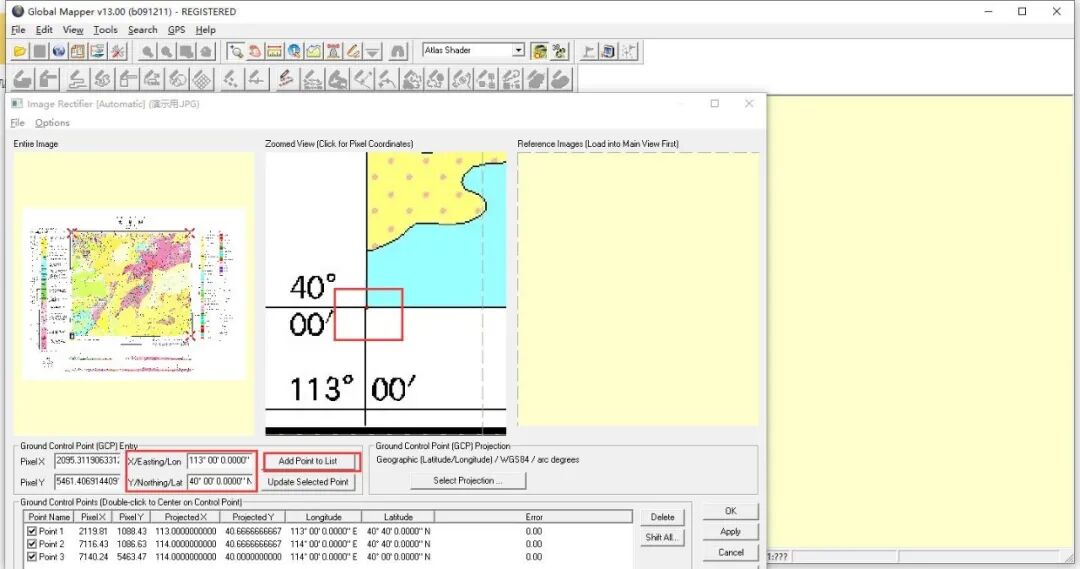Select the Path Profile tool

[313, 52]
